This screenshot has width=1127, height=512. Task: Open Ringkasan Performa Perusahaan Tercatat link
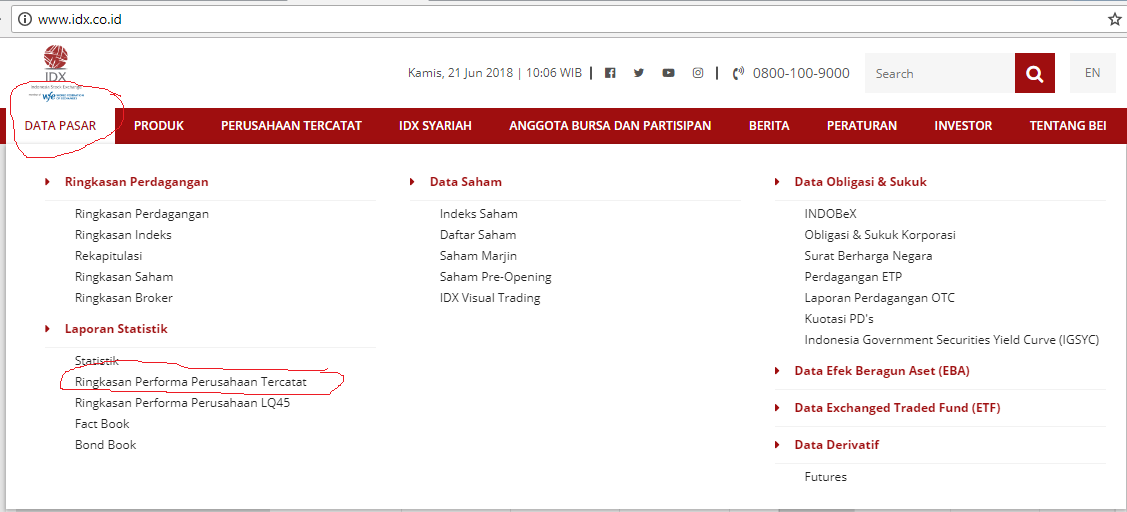coord(190,382)
